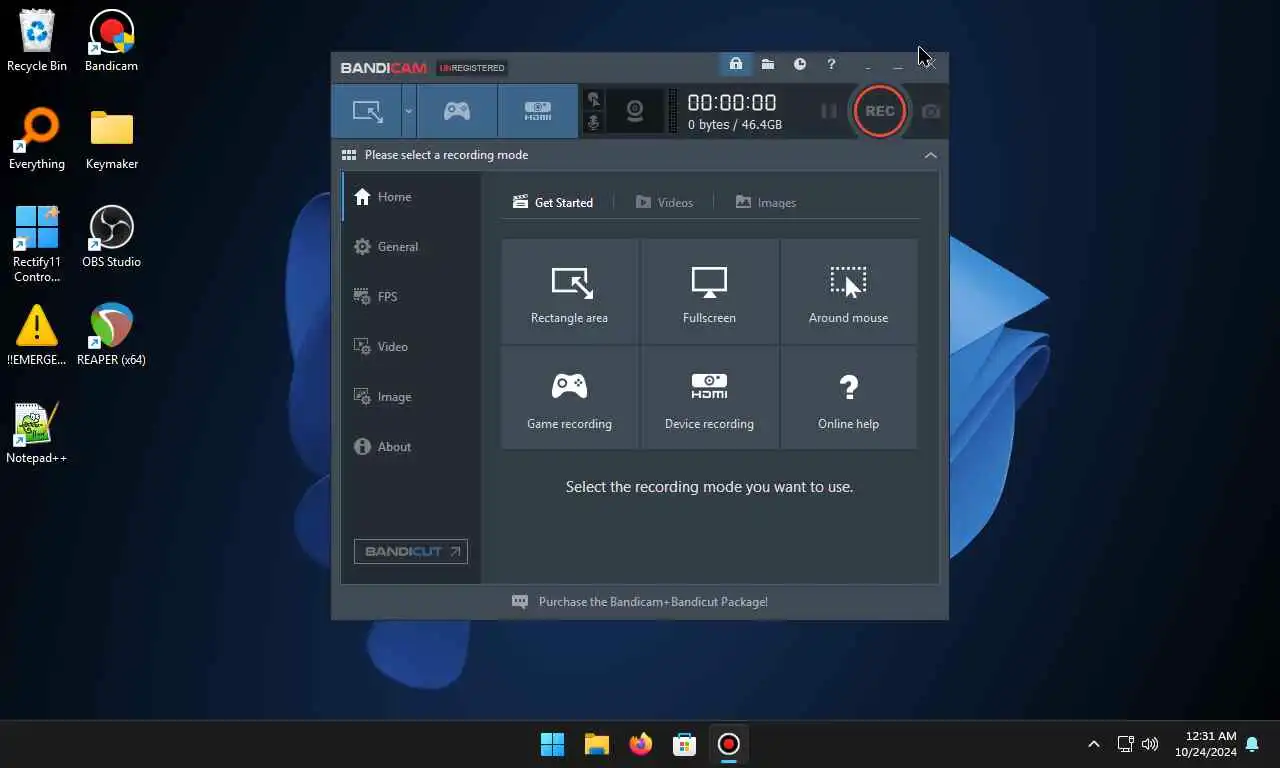Choose Around mouse recording tile
The width and height of the screenshot is (1280, 768).
tap(849, 291)
